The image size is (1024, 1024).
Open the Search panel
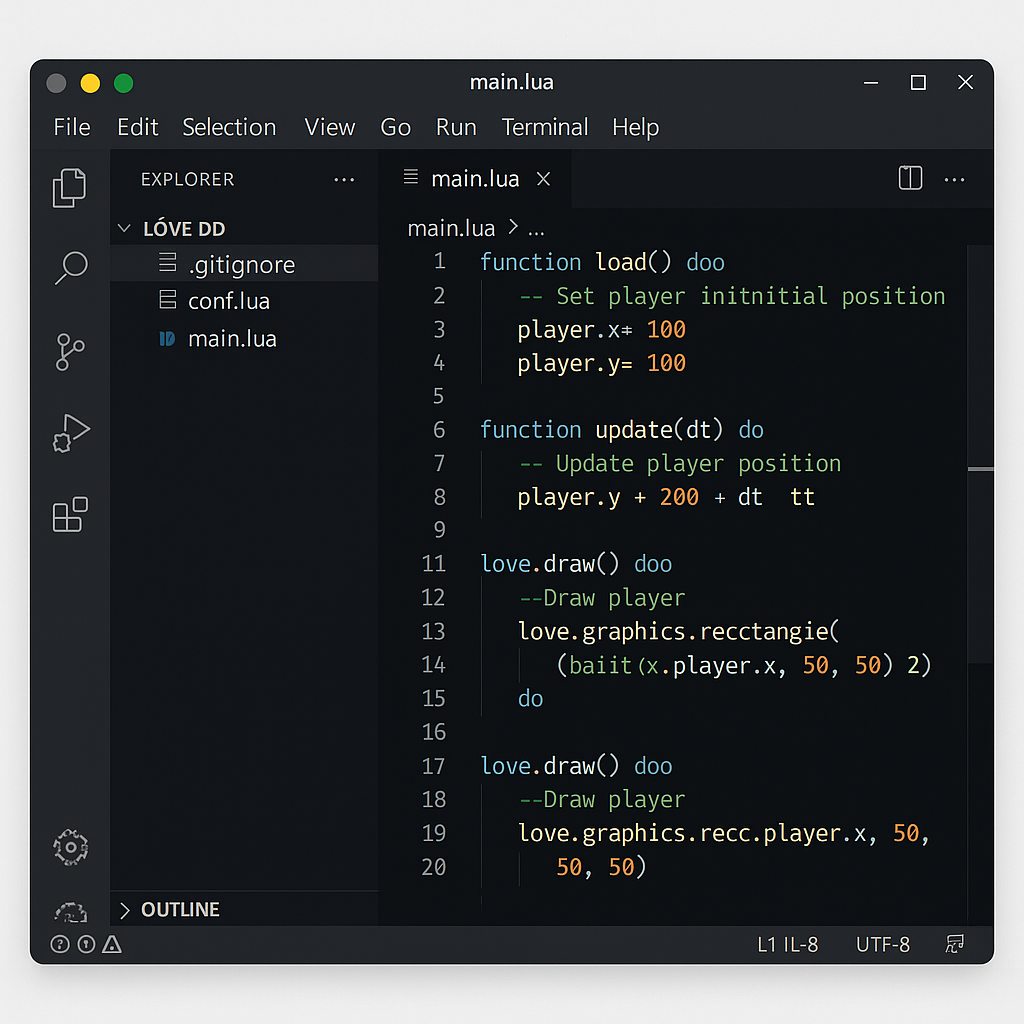(69, 268)
